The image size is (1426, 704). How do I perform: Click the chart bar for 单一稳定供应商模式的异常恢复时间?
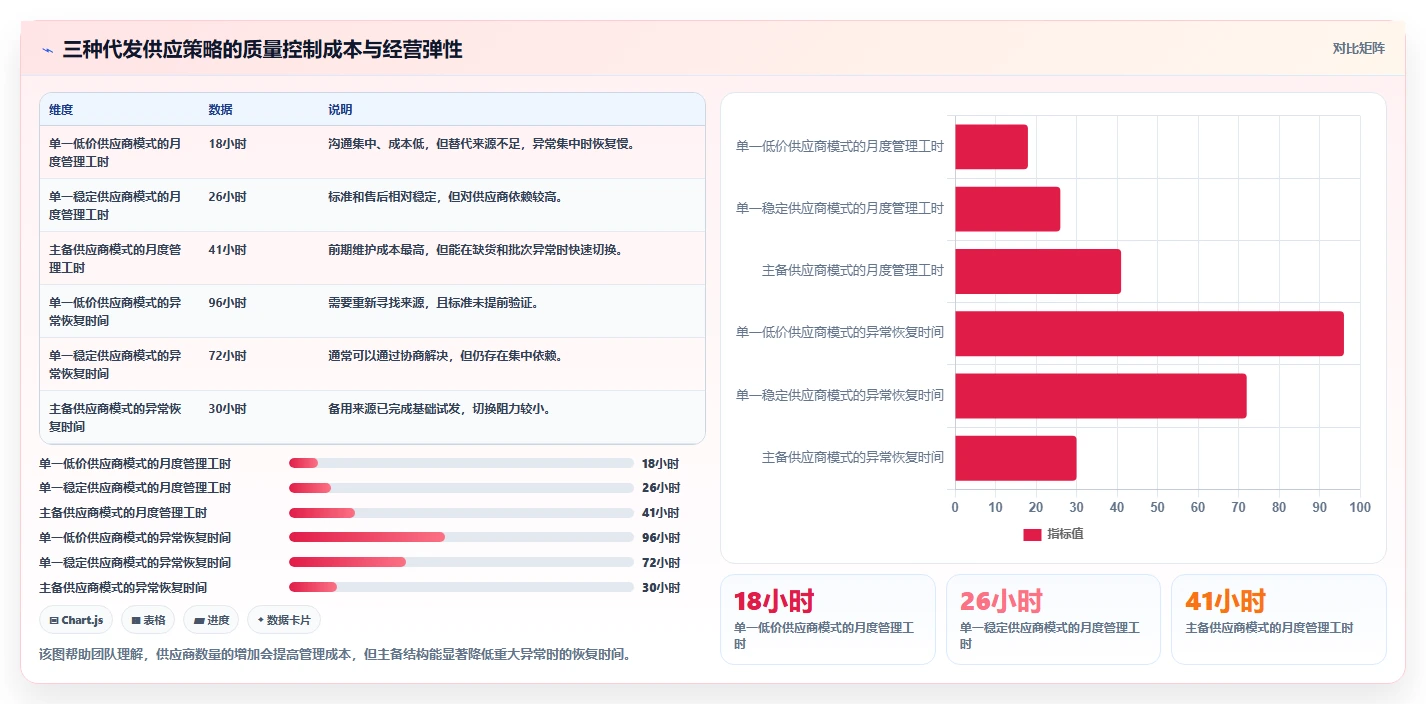1101,395
